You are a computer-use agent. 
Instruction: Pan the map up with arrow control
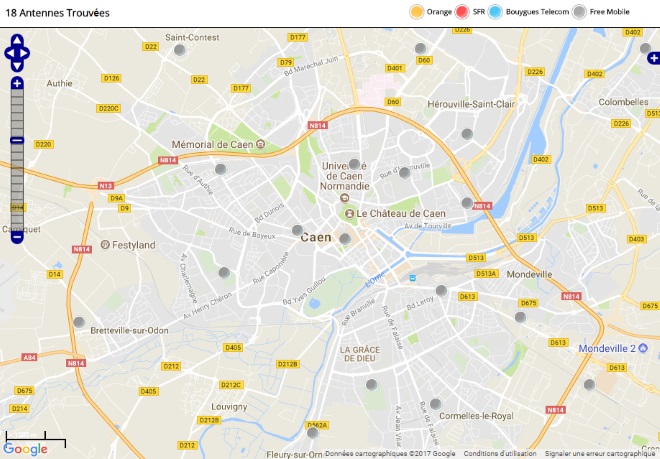click(17, 40)
